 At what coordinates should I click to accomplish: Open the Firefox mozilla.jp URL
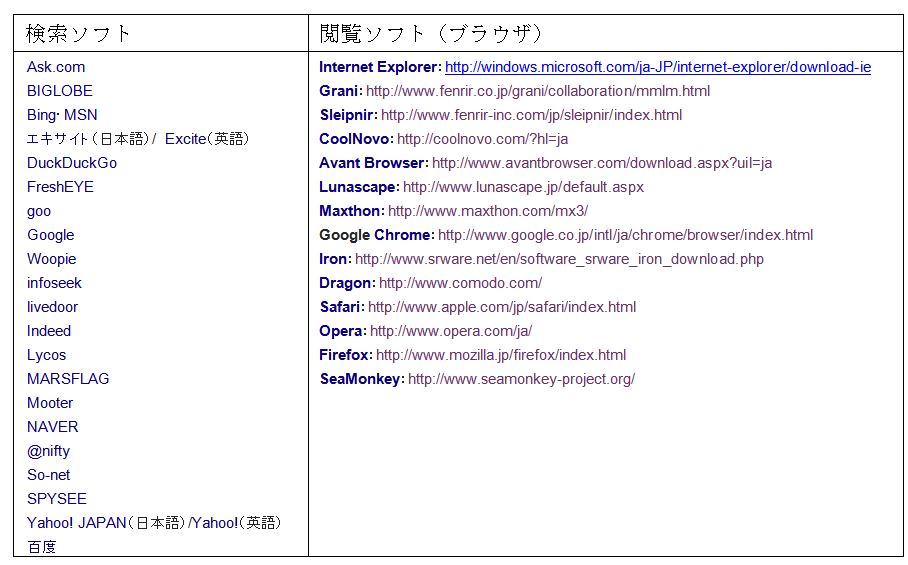[501, 355]
